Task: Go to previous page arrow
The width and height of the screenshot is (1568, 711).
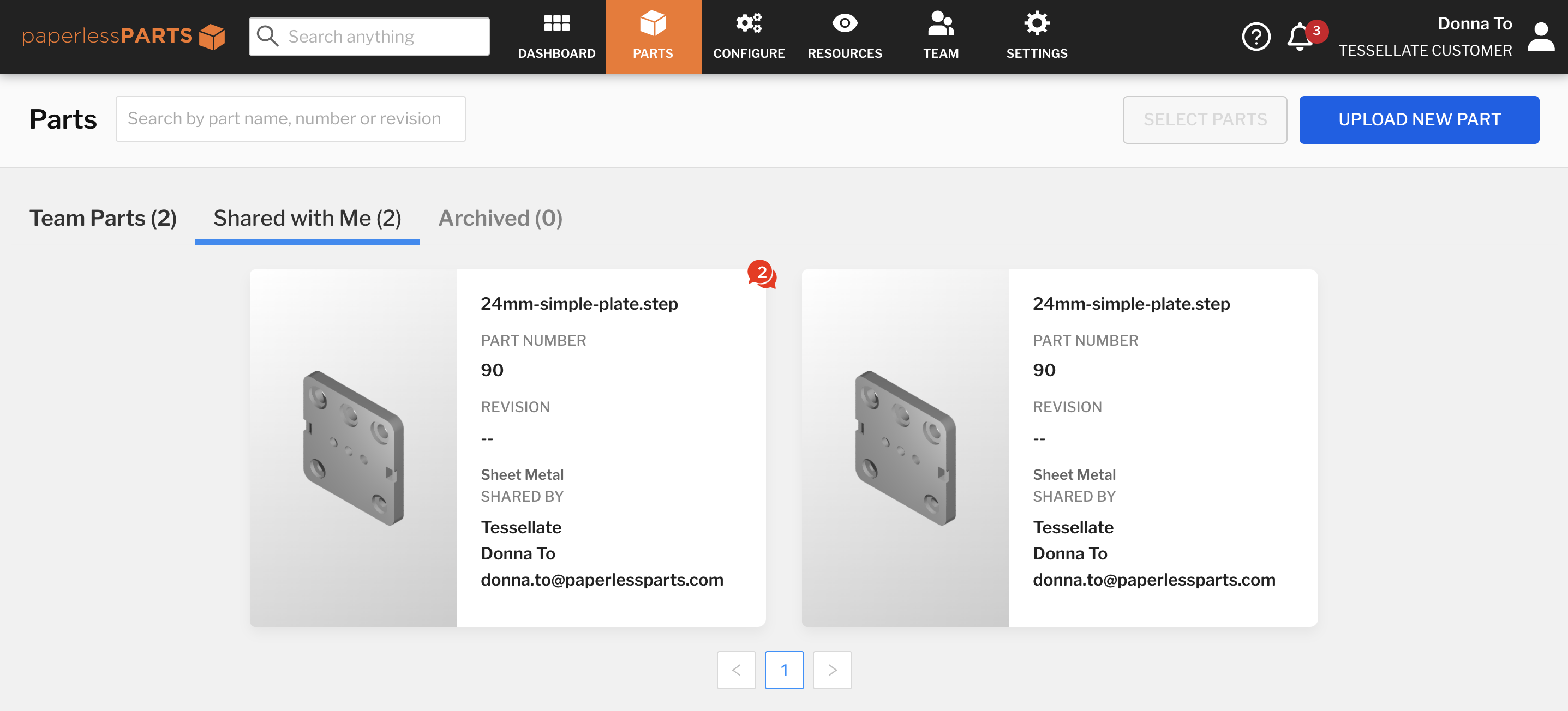Action: tap(736, 670)
